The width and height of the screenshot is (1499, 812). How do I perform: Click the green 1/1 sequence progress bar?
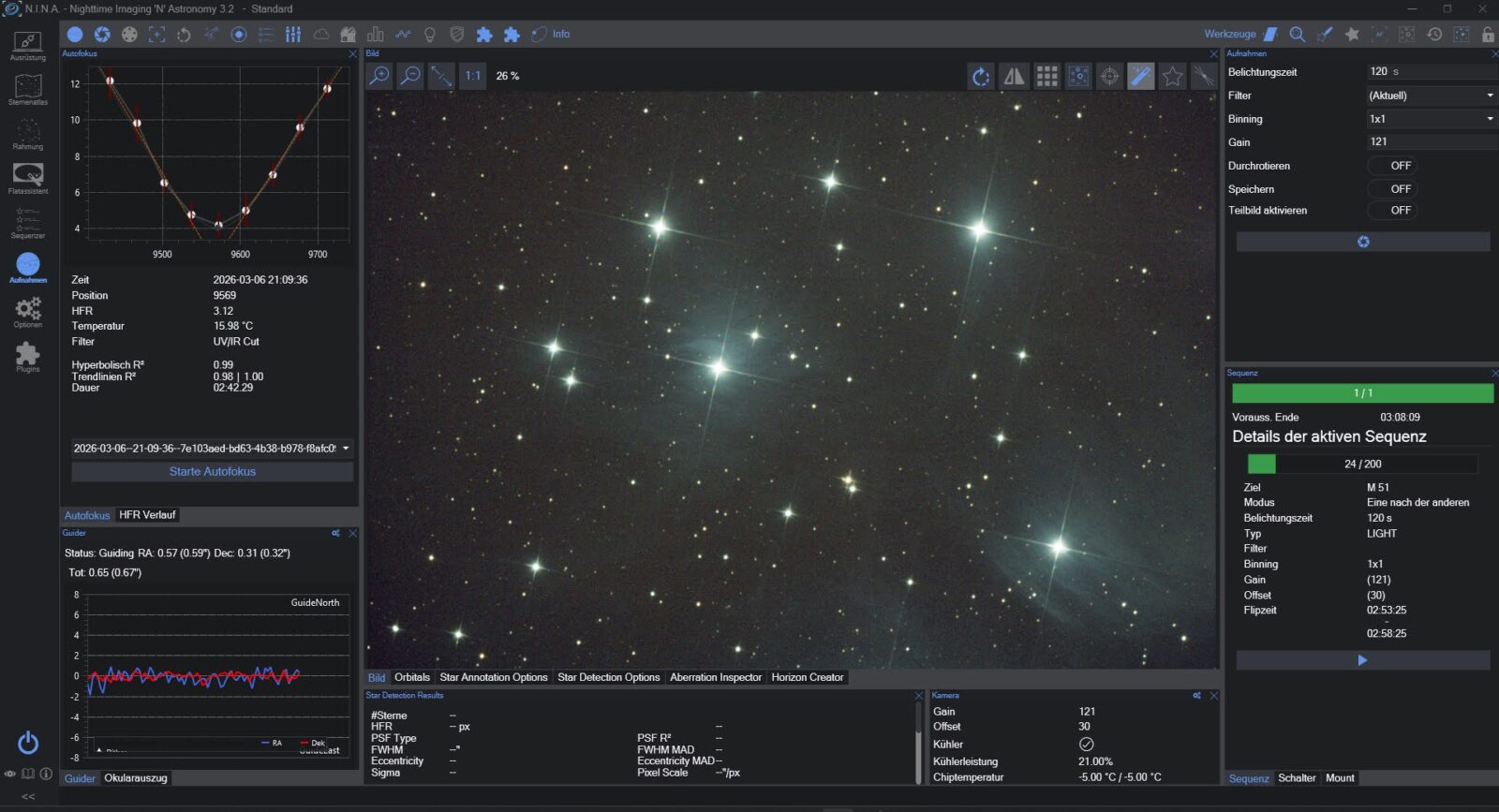1362,393
